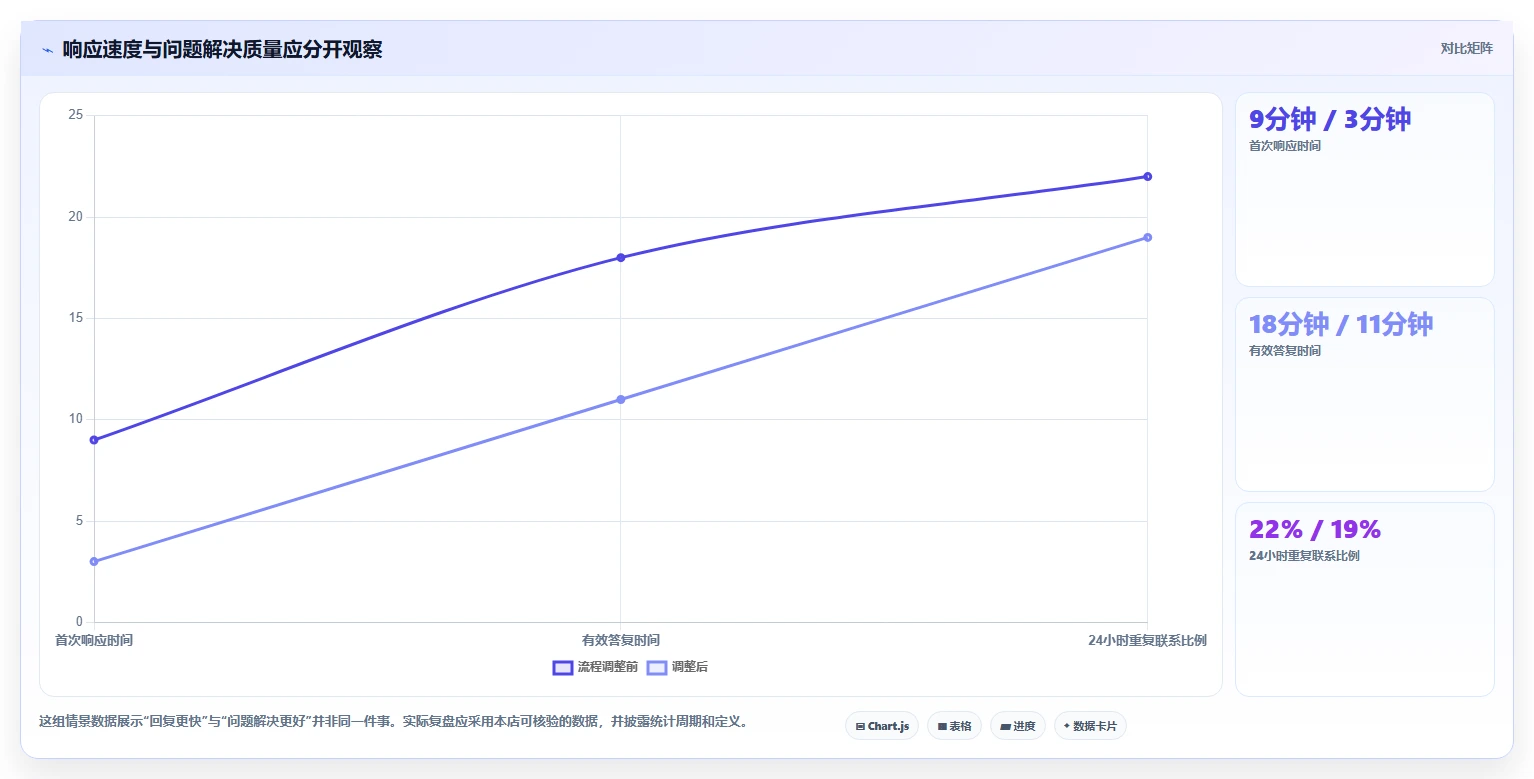This screenshot has width=1534, height=779.
Task: Click the x-axis label 首次响应时间
Action: 94,640
